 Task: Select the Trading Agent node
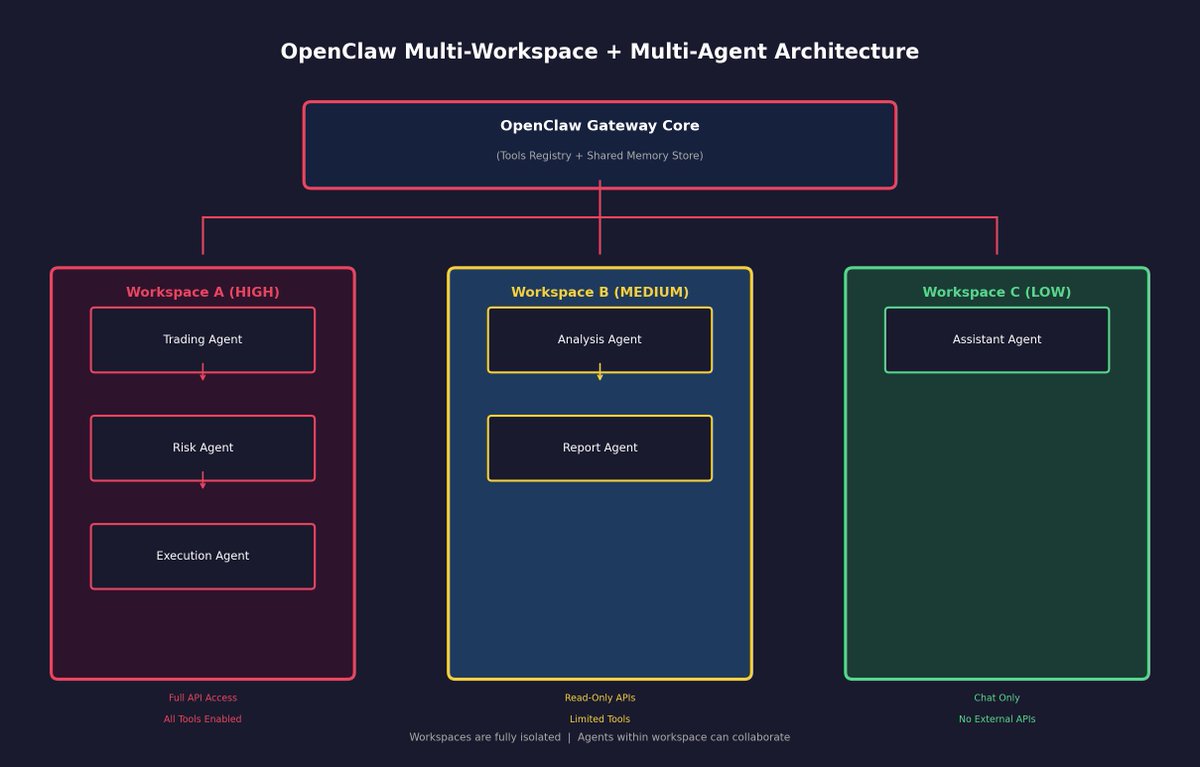[x=202, y=340]
